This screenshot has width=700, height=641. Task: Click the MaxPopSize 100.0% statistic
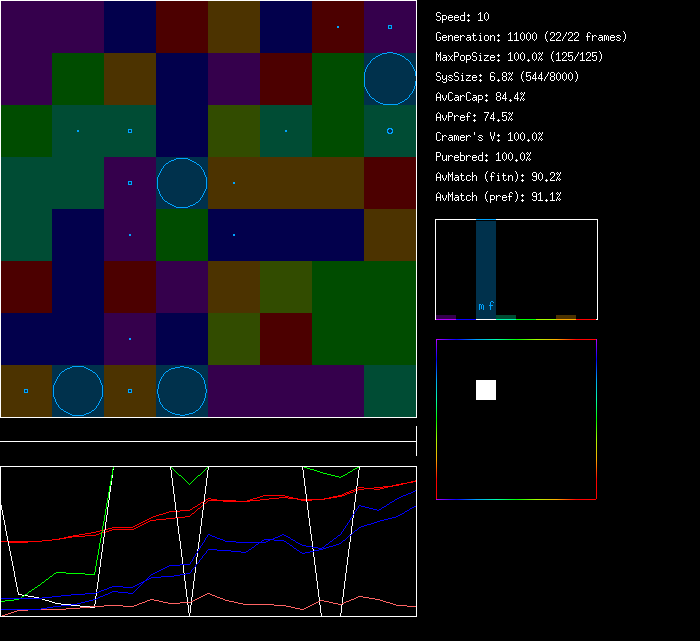tap(519, 57)
